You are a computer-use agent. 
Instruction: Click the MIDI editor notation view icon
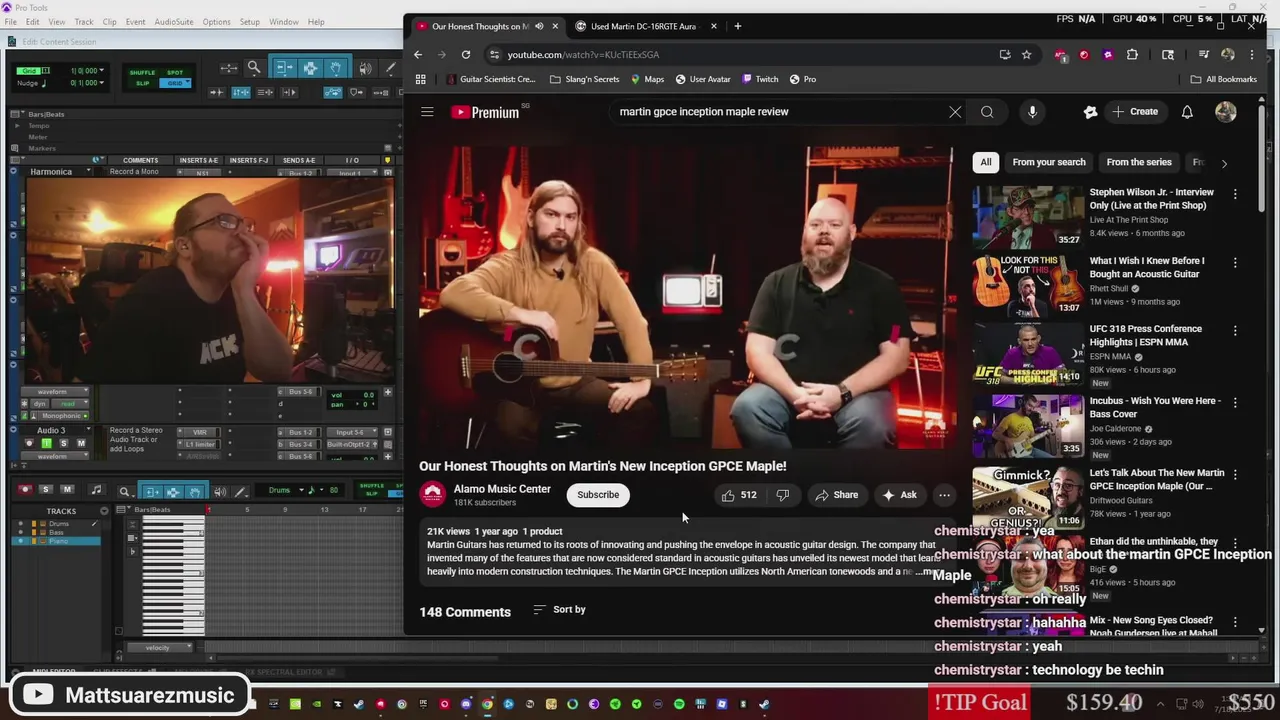pyautogui.click(x=96, y=490)
